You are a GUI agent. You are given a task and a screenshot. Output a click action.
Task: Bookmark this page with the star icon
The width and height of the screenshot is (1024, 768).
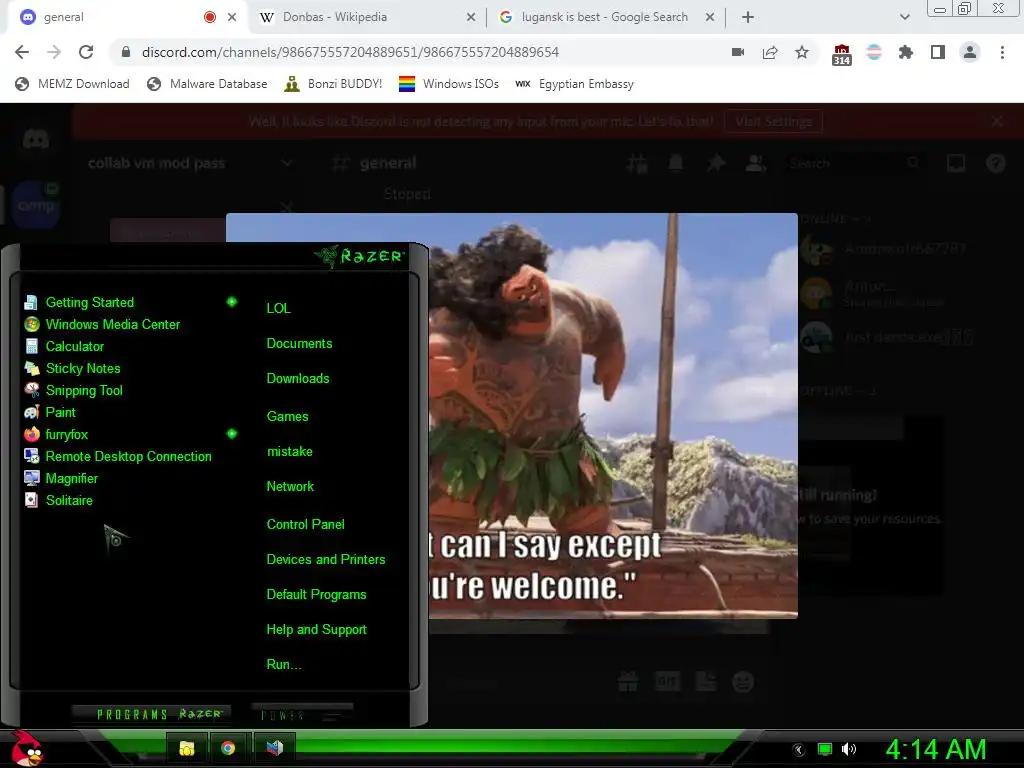[802, 52]
